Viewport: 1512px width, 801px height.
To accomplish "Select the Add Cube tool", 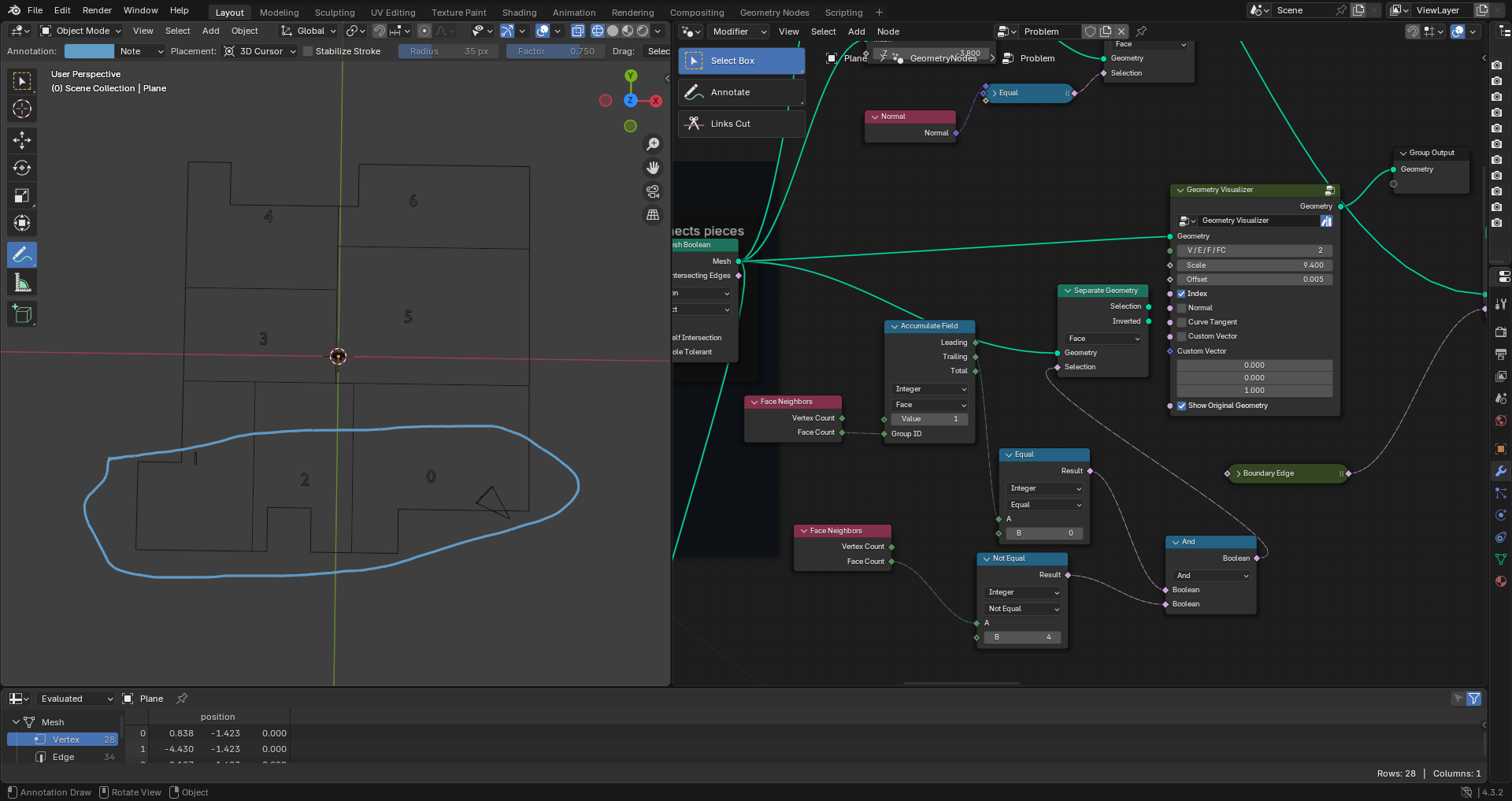I will pyautogui.click(x=22, y=313).
